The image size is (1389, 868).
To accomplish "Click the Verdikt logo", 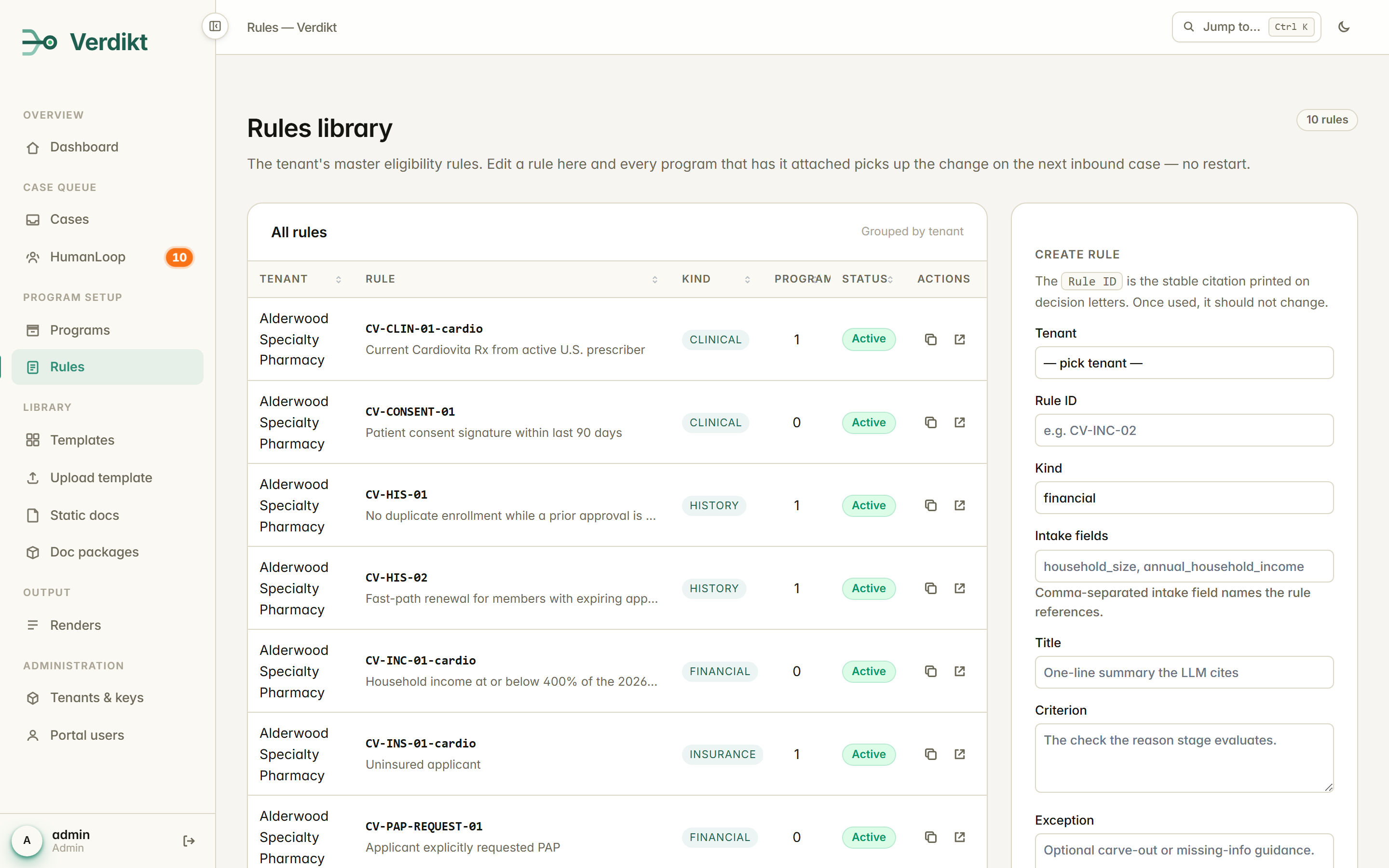I will tap(85, 42).
